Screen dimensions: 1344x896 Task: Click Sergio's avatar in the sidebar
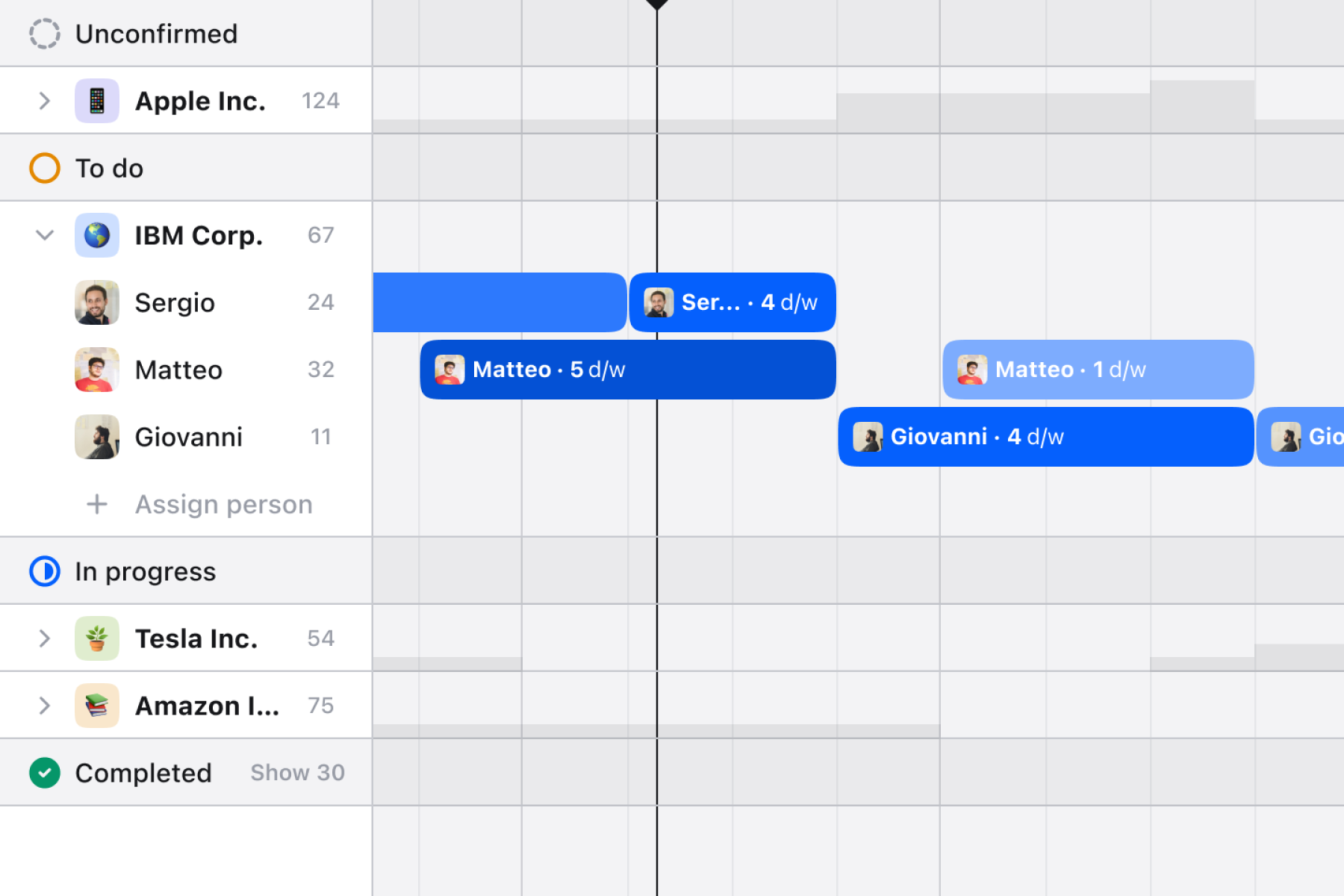(97, 302)
